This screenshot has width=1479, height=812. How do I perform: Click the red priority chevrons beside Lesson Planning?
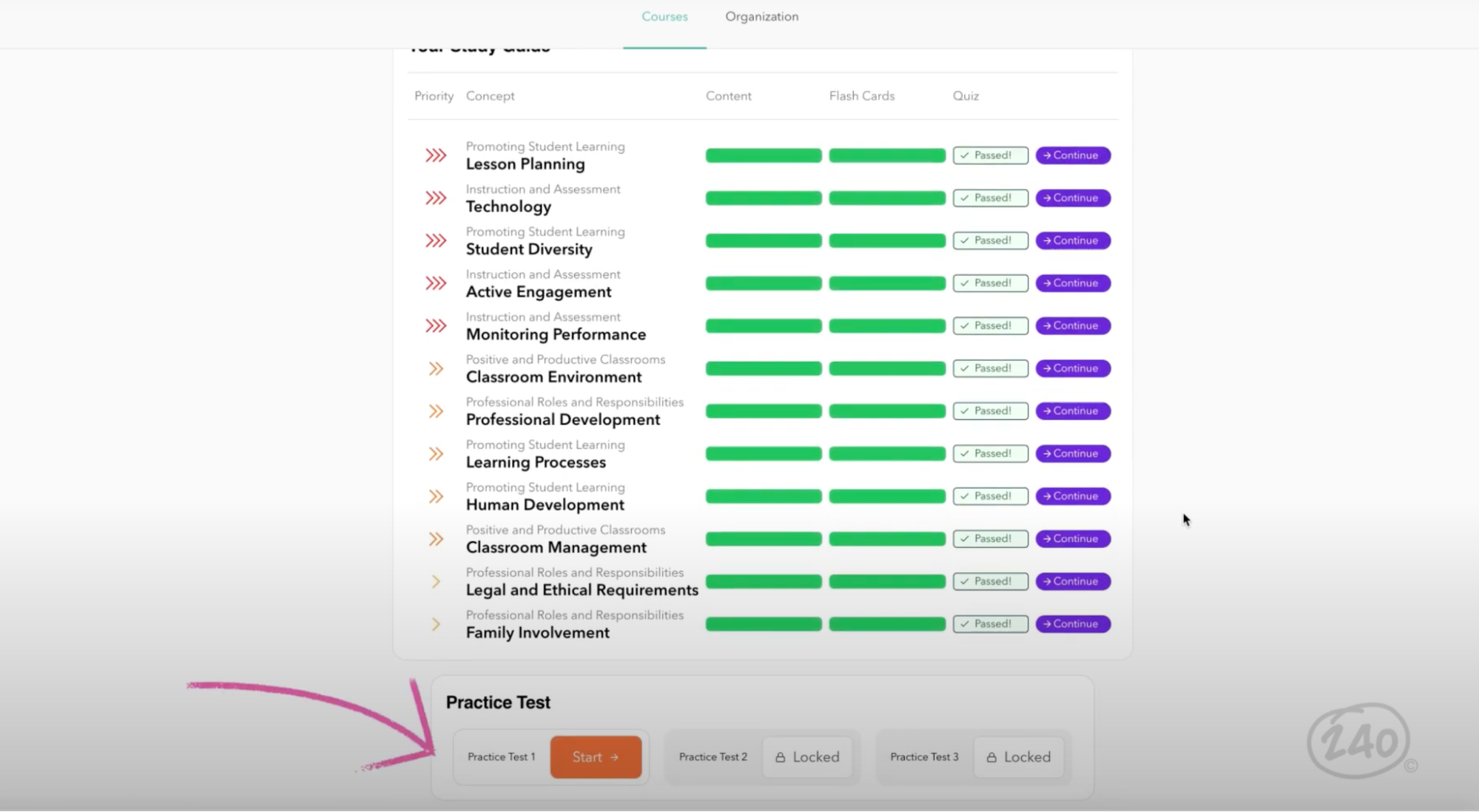tap(437, 155)
